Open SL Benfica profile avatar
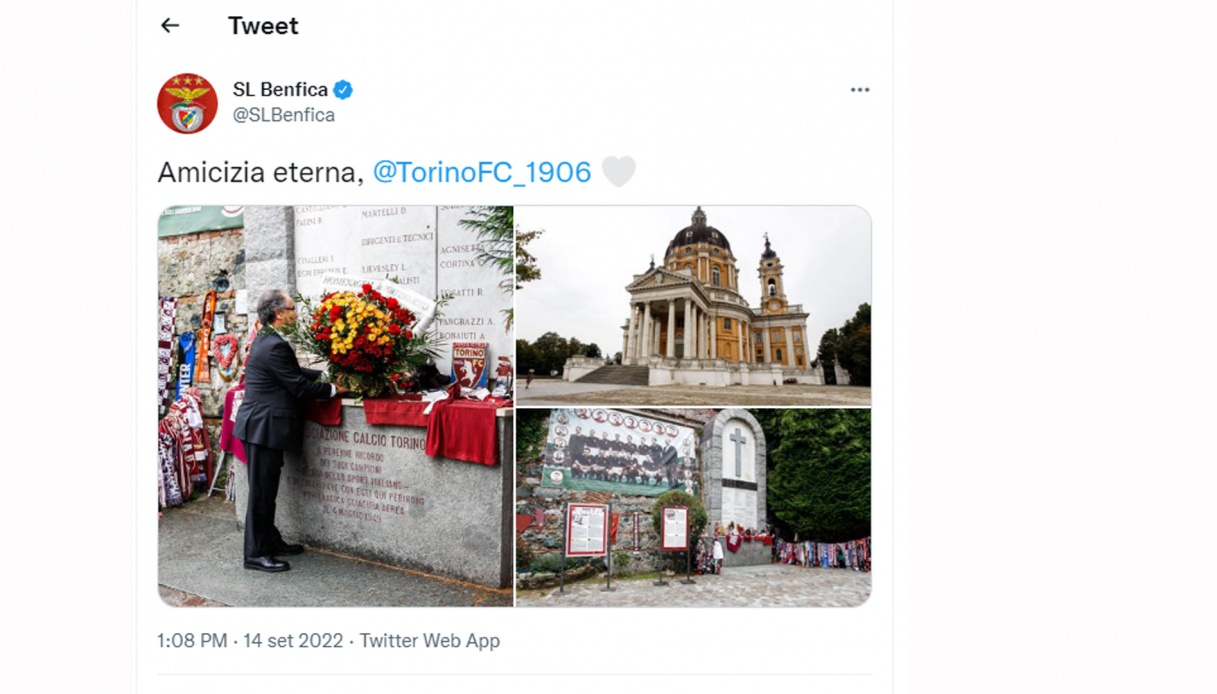 pyautogui.click(x=187, y=103)
